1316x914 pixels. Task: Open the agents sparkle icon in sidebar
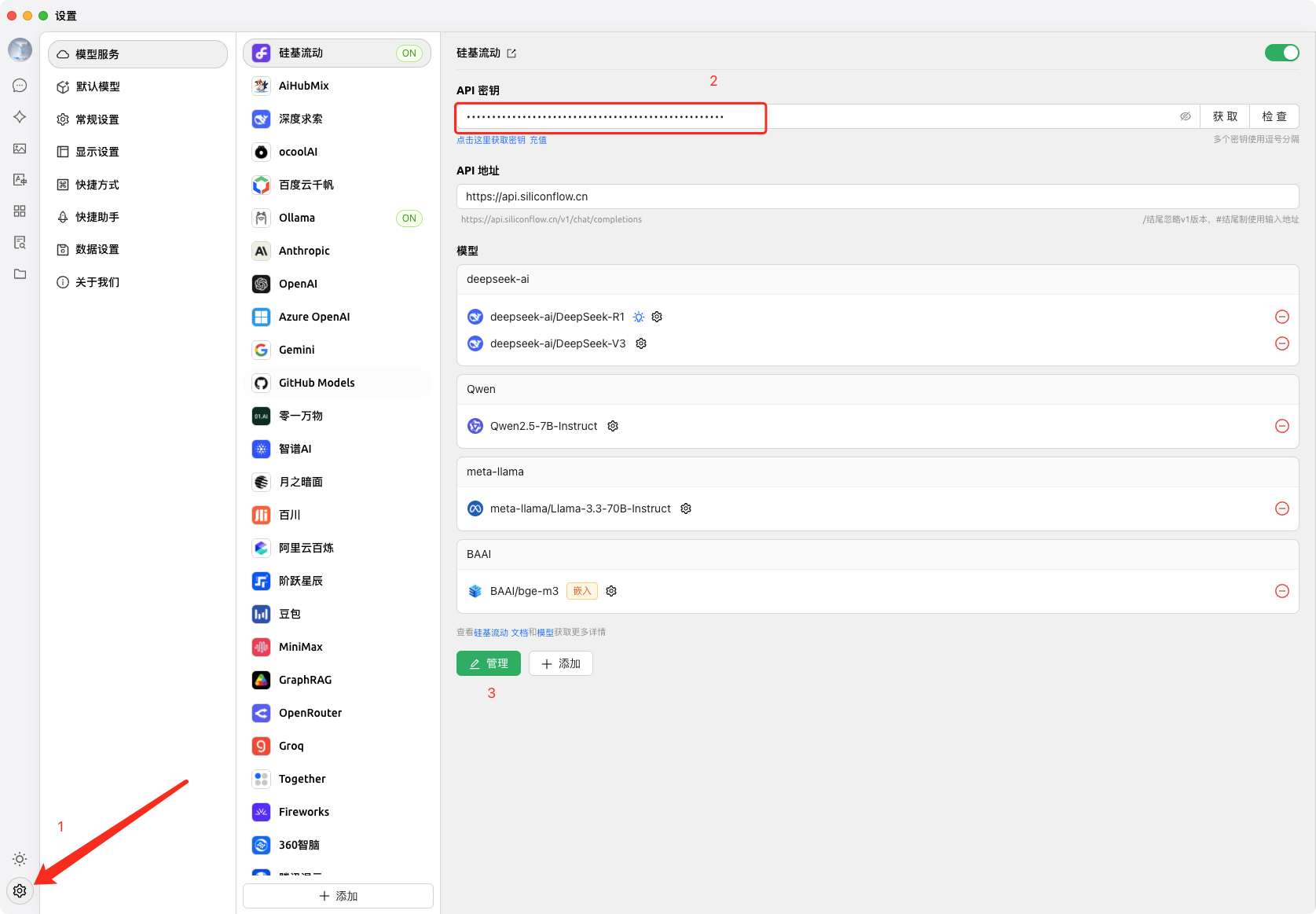20,117
